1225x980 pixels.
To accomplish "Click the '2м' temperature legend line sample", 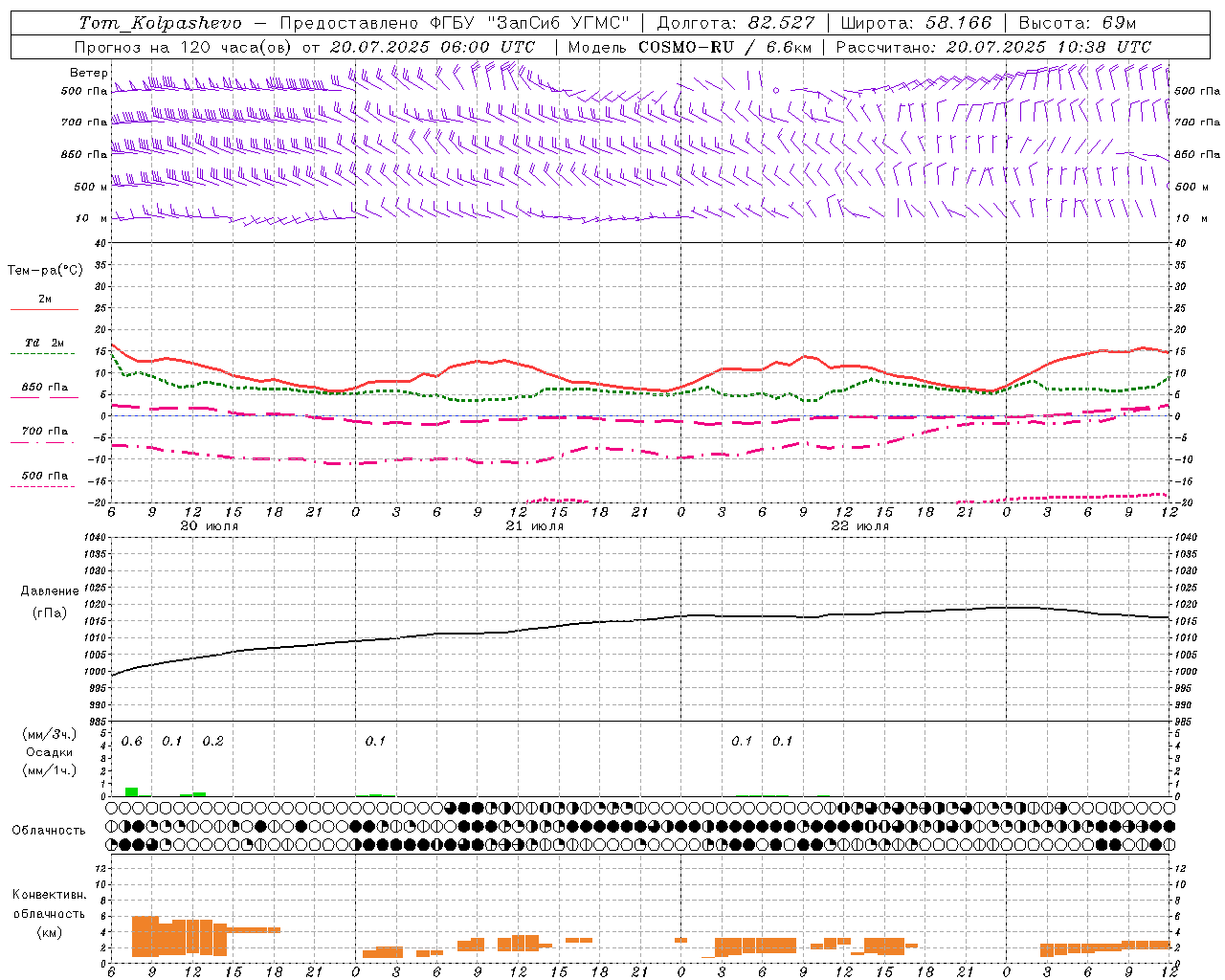I will pyautogui.click(x=44, y=310).
